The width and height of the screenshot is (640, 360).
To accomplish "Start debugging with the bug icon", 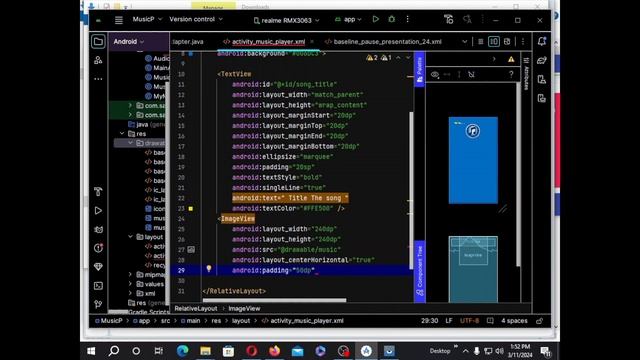I will [391, 19].
